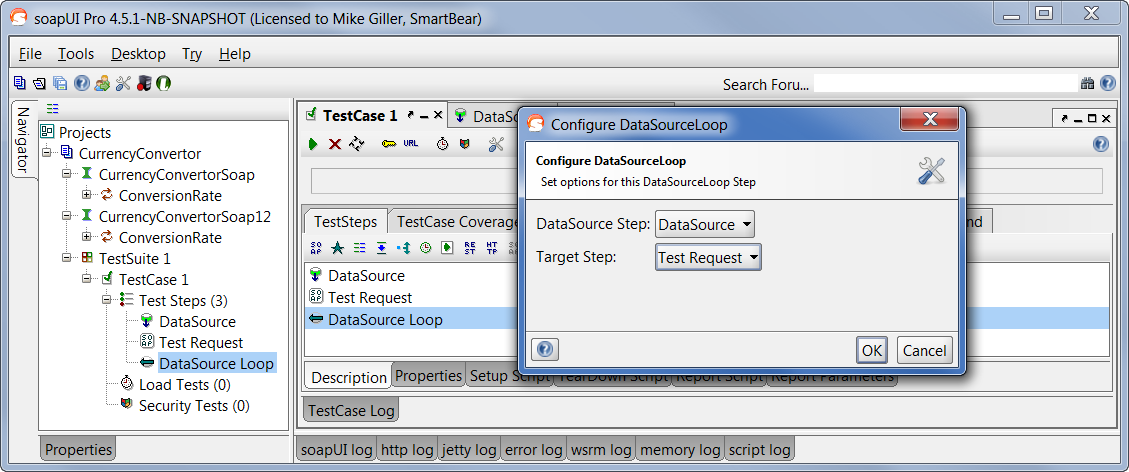
Task: Add HTTP request step icon
Action: tap(492, 248)
